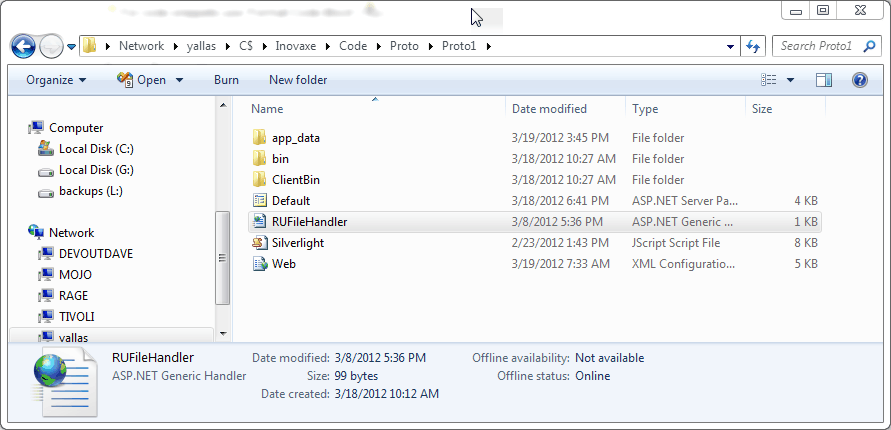Click the New folder button
The image size is (891, 430).
298,80
